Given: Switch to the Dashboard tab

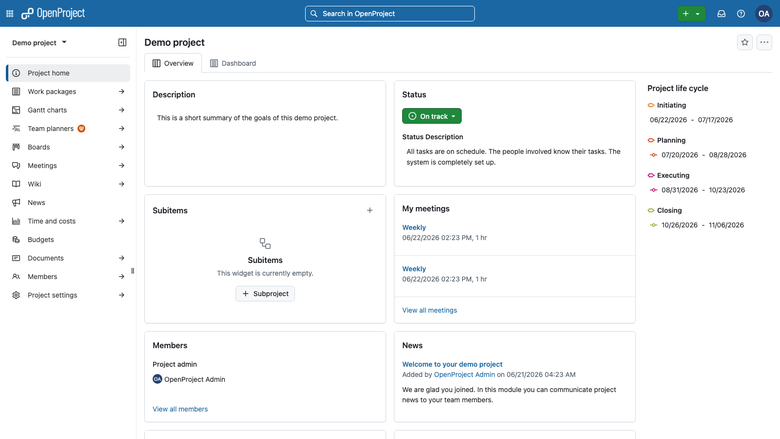Looking at the screenshot, I should (233, 63).
